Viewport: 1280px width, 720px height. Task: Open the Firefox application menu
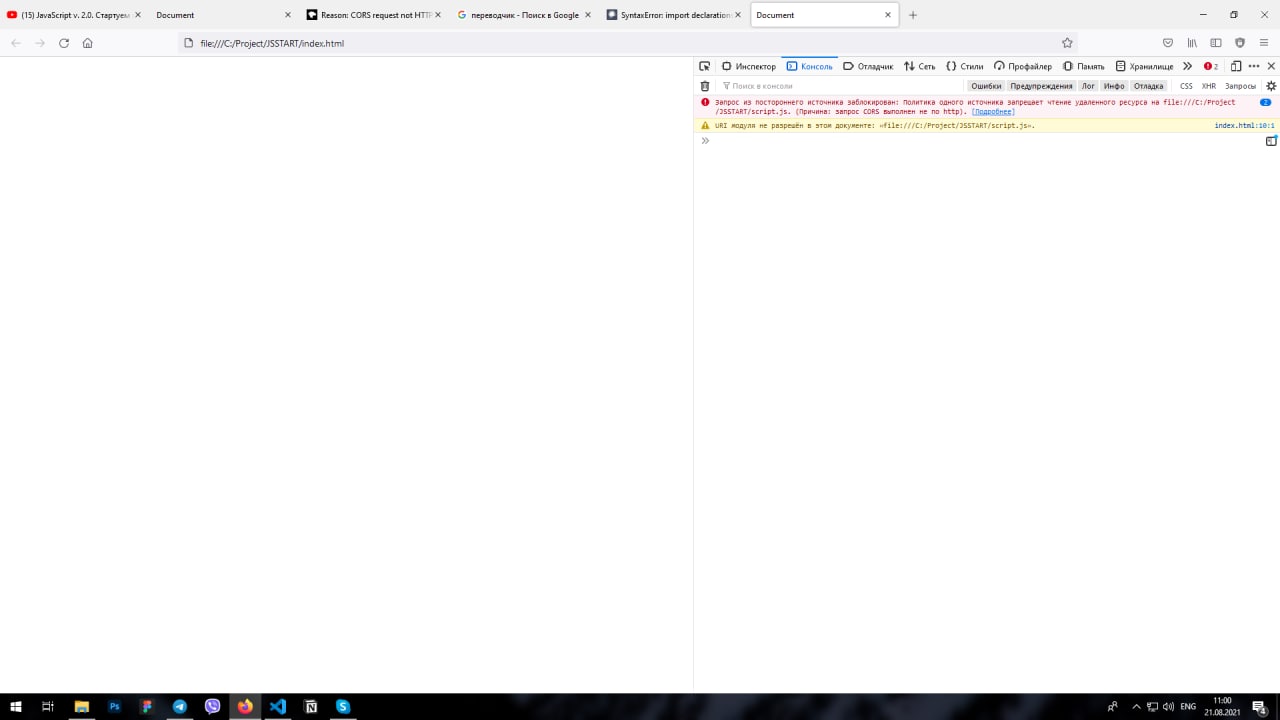click(1264, 43)
